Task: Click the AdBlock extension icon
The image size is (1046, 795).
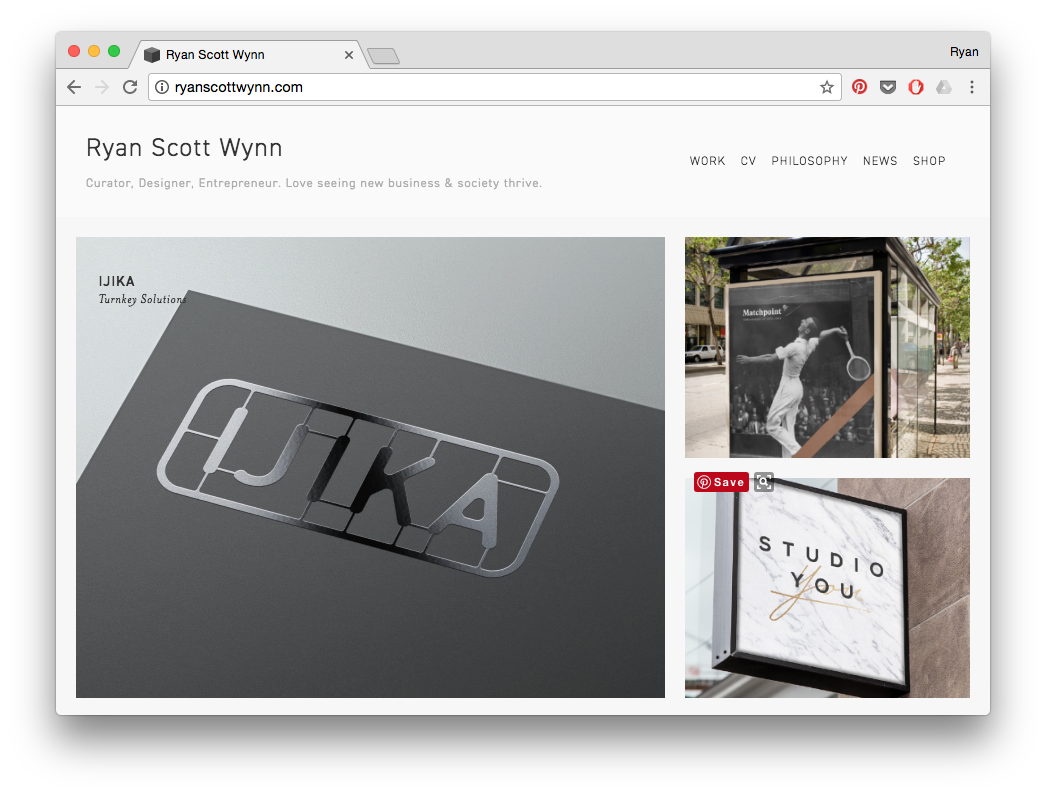Action: coord(915,87)
